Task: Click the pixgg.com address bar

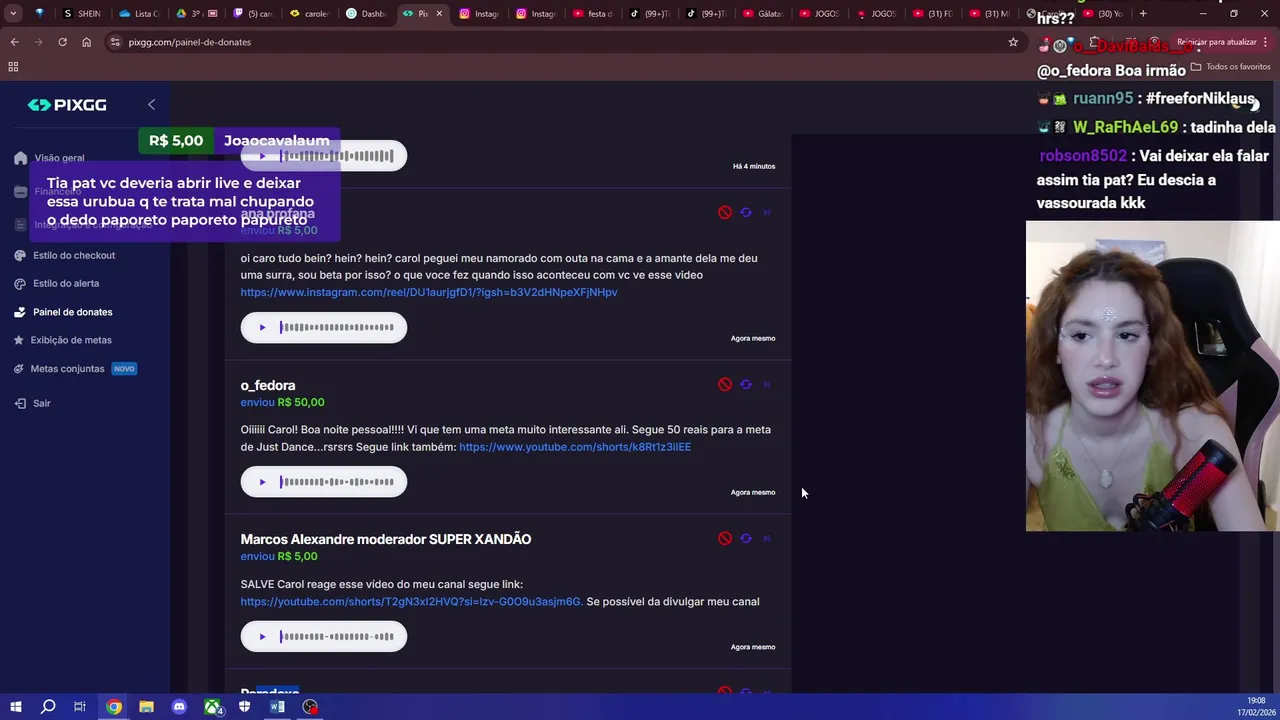Action: coord(560,42)
